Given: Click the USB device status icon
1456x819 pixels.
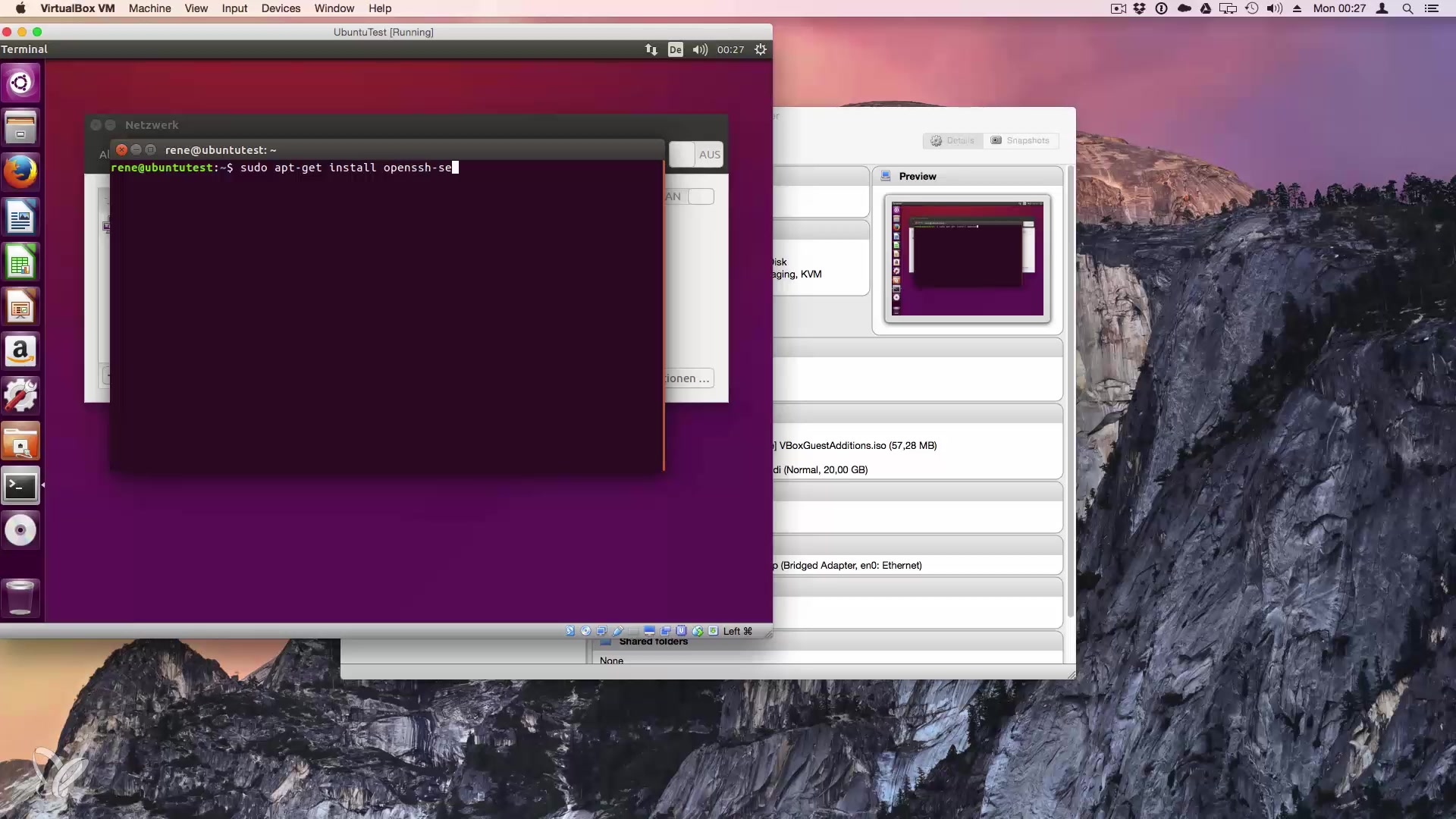Looking at the screenshot, I should 618,631.
